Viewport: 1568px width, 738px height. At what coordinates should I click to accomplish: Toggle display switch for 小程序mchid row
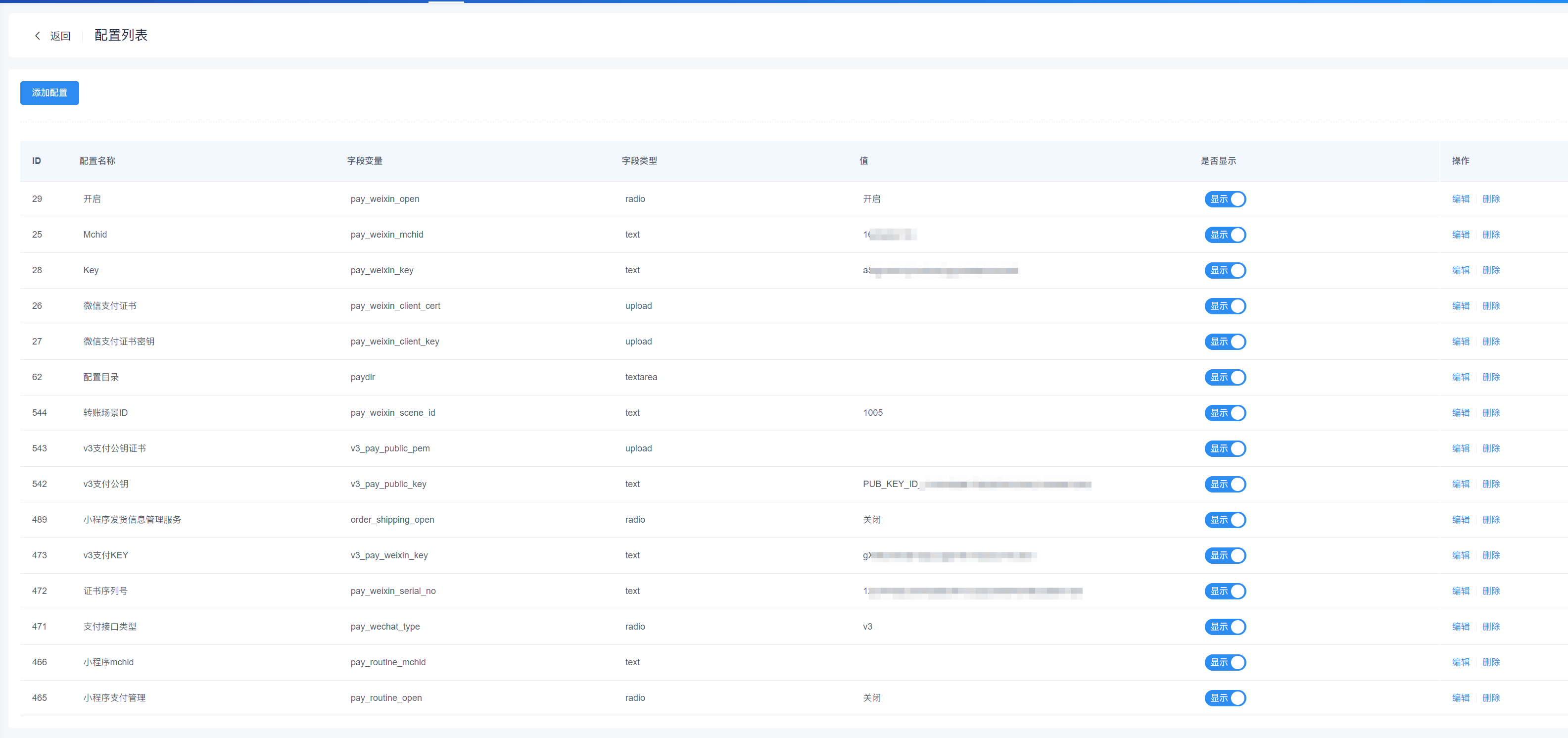pyautogui.click(x=1225, y=662)
